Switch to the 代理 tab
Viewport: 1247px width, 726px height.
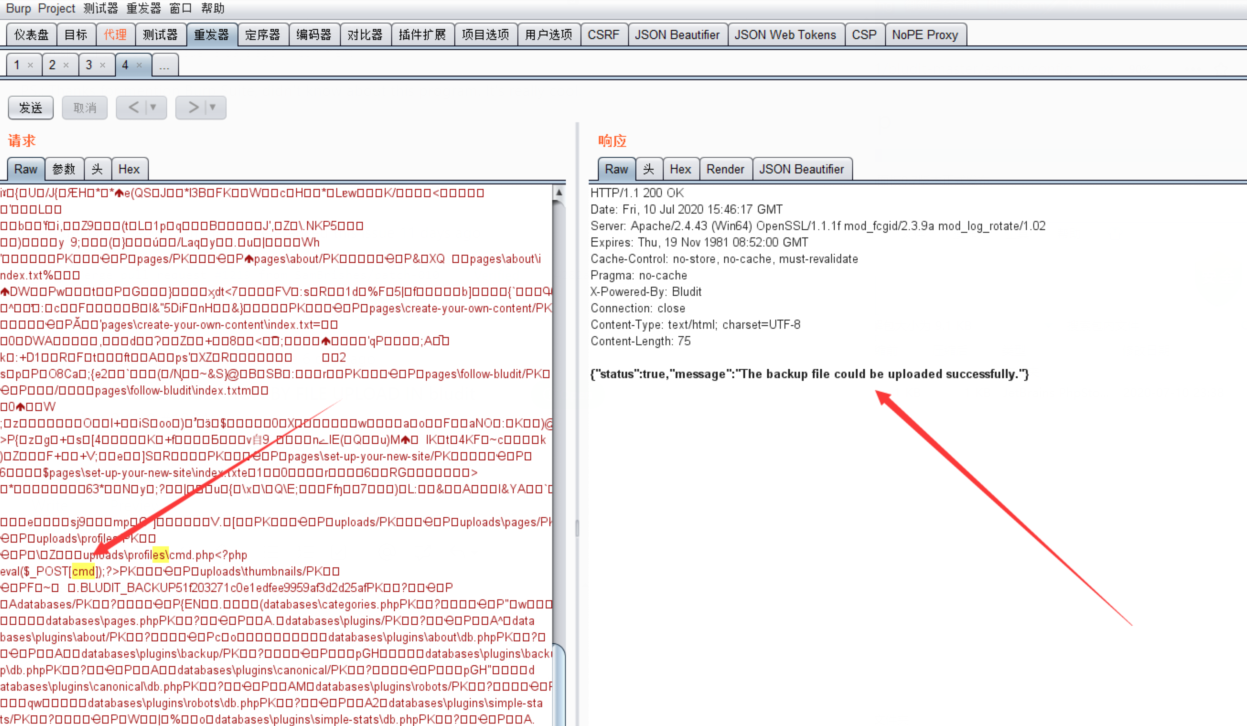pyautogui.click(x=115, y=34)
